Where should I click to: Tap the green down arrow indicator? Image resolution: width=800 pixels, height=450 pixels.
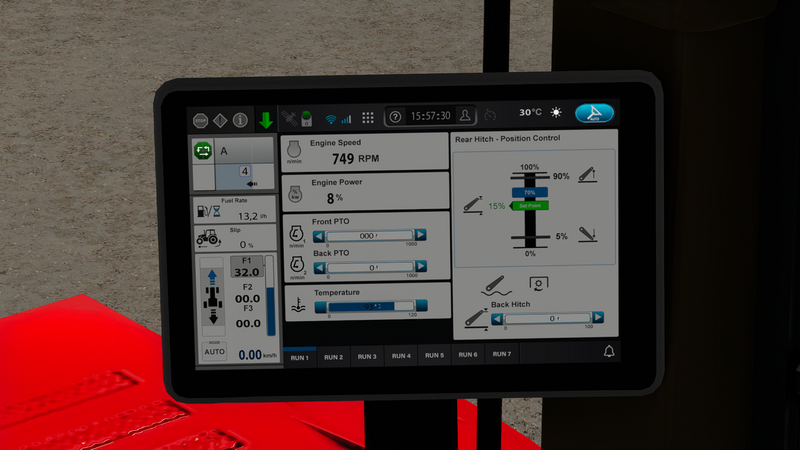[x=266, y=120]
